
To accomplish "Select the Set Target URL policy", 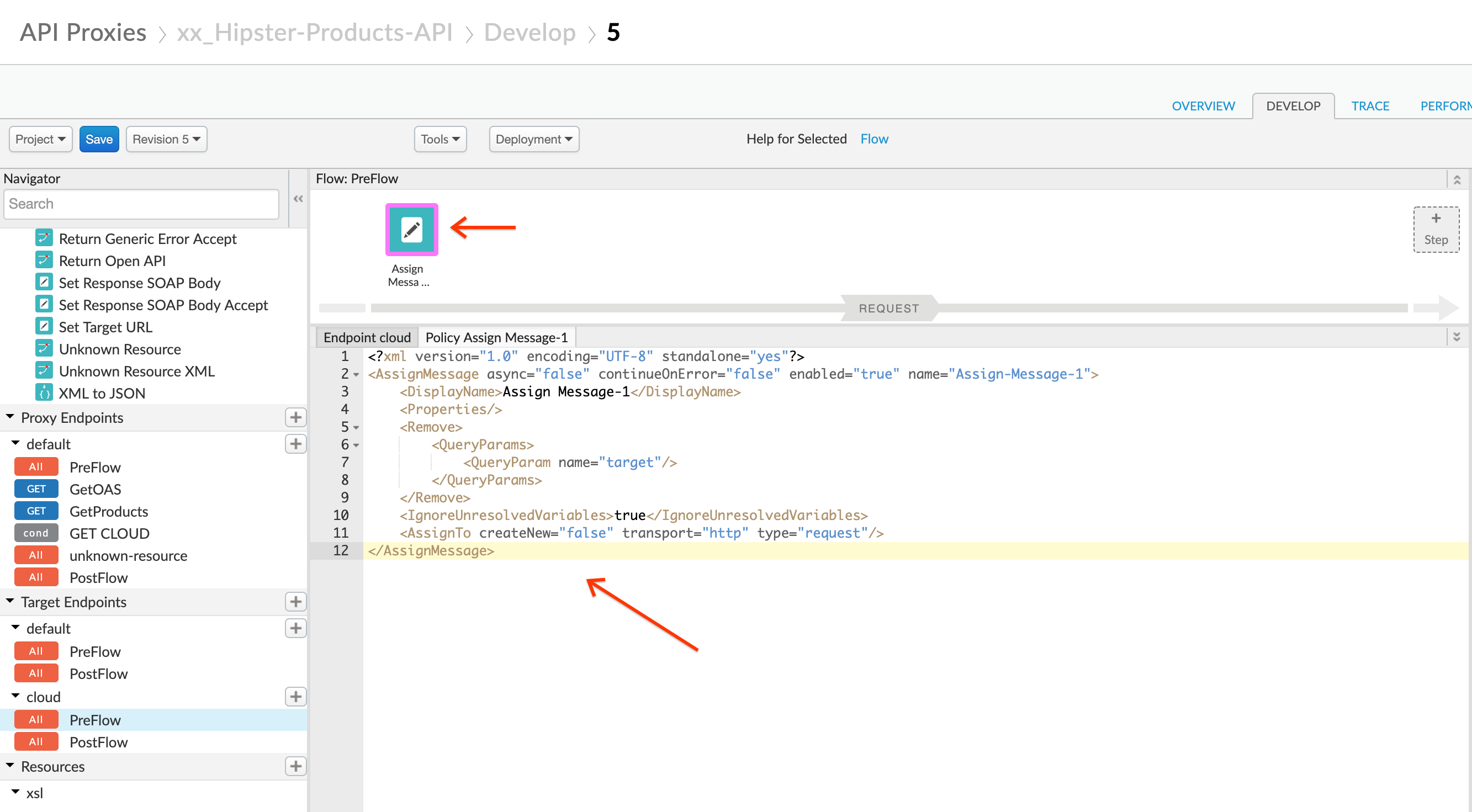I will [105, 327].
